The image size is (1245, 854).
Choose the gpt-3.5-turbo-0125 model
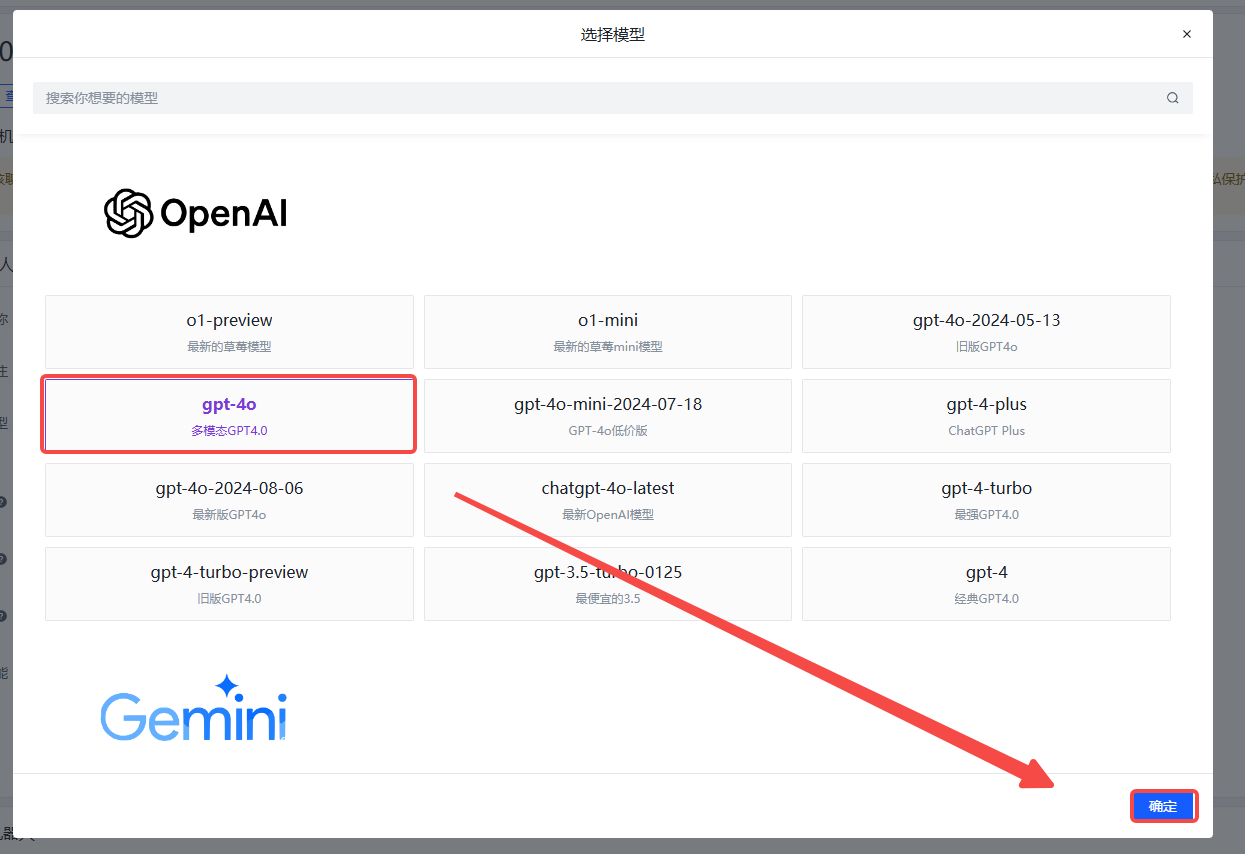[x=608, y=584]
